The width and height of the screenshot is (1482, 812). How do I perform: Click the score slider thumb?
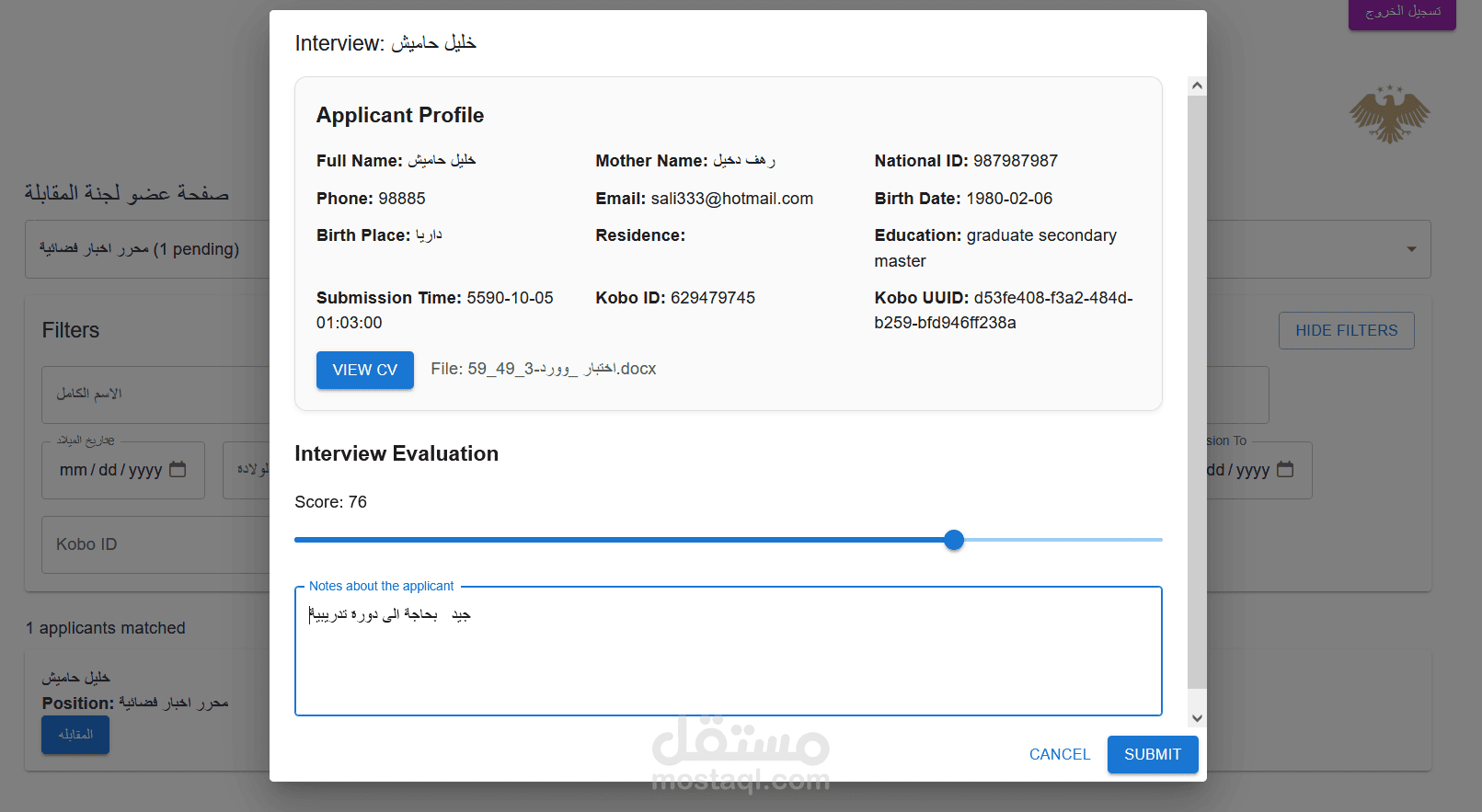(x=954, y=540)
